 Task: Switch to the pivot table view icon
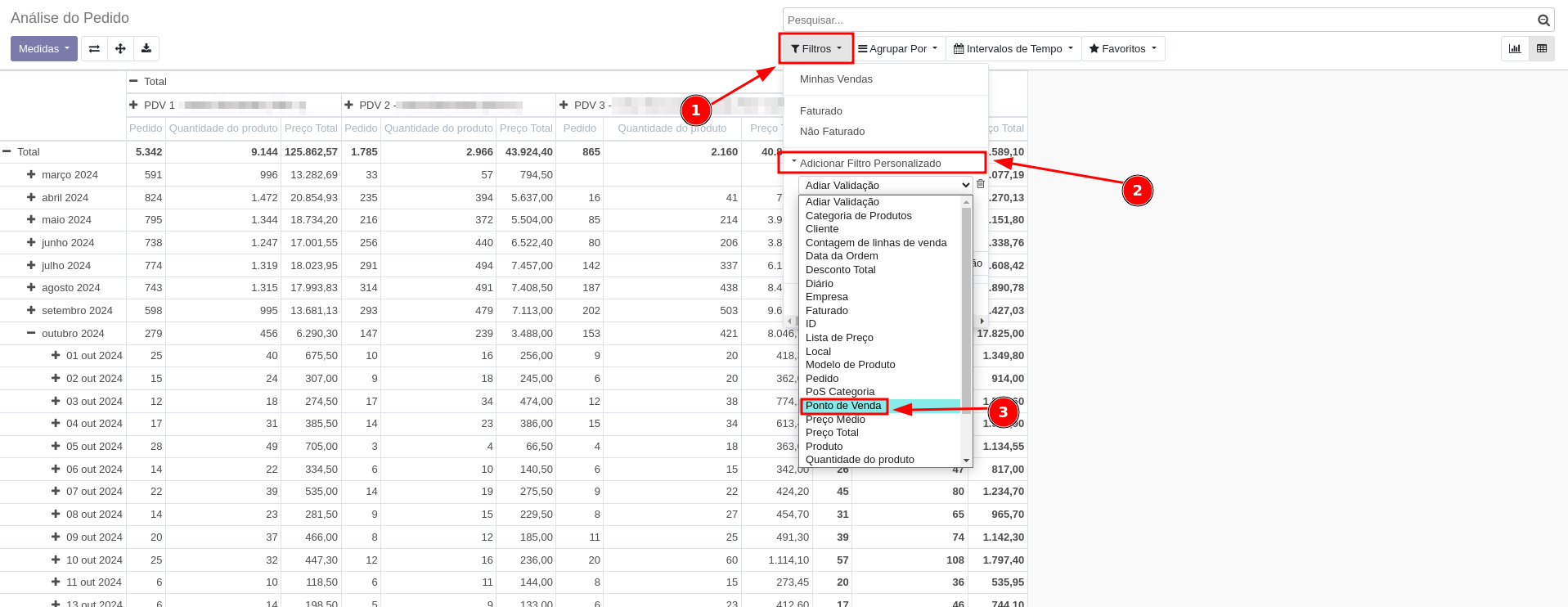pos(1542,49)
